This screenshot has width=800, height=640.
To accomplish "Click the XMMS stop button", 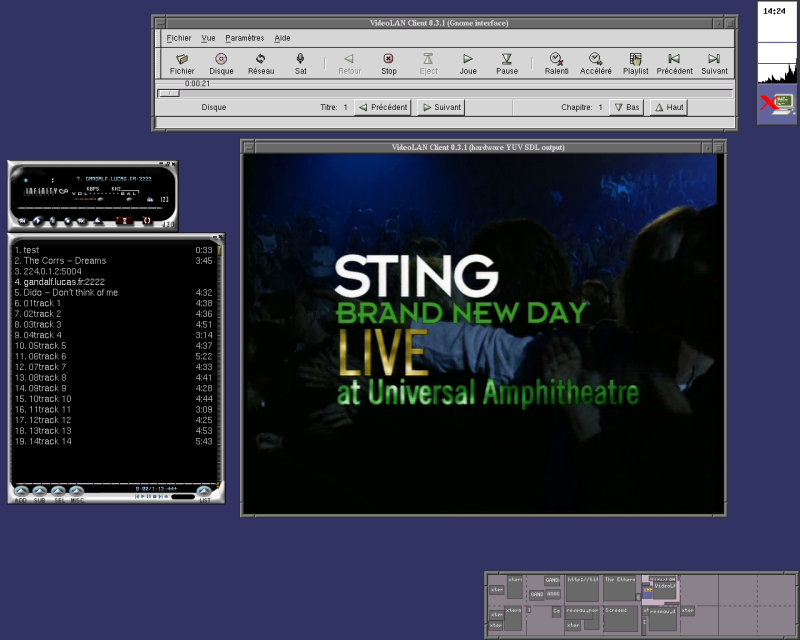I will [67, 220].
